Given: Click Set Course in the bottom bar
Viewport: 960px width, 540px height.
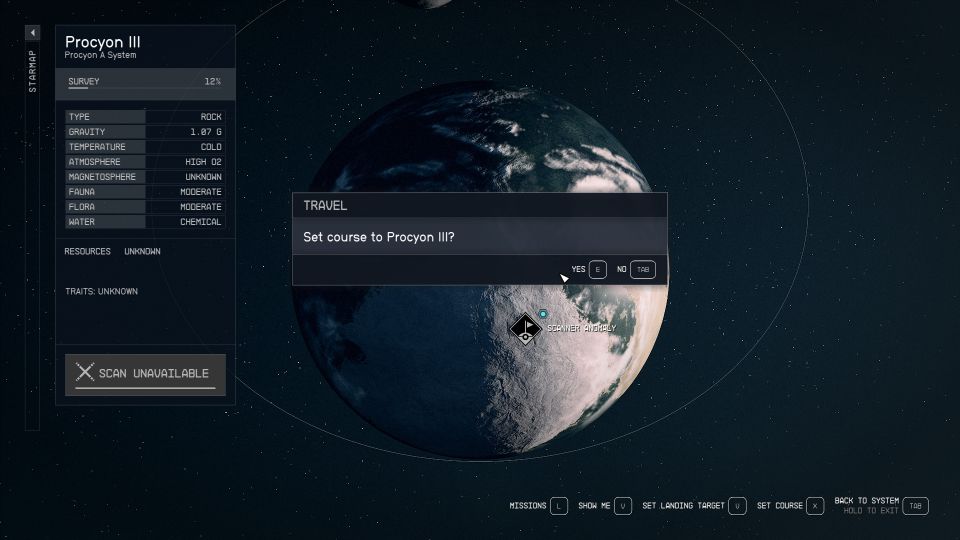Looking at the screenshot, I should pos(779,506).
